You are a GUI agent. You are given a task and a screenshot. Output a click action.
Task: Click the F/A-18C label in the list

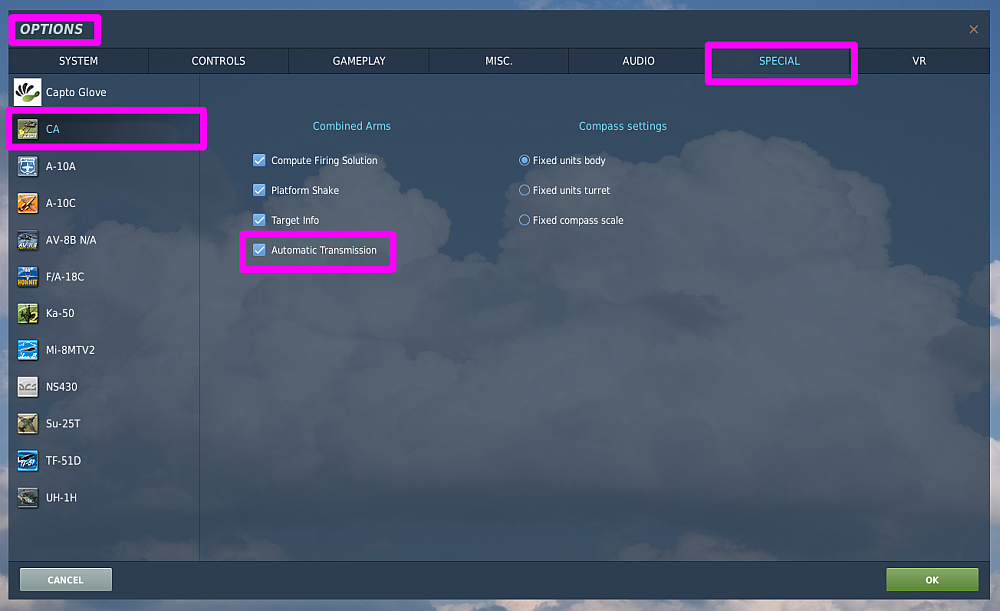(65, 277)
